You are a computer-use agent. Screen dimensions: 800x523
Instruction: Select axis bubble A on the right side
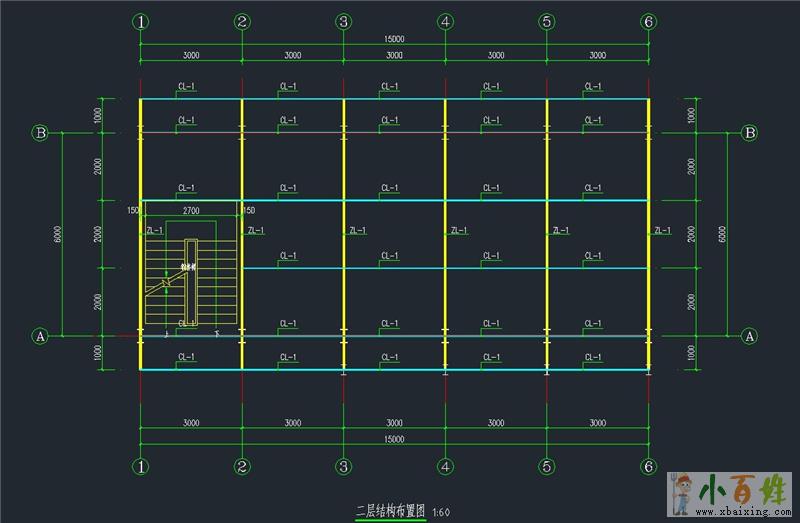tap(748, 336)
